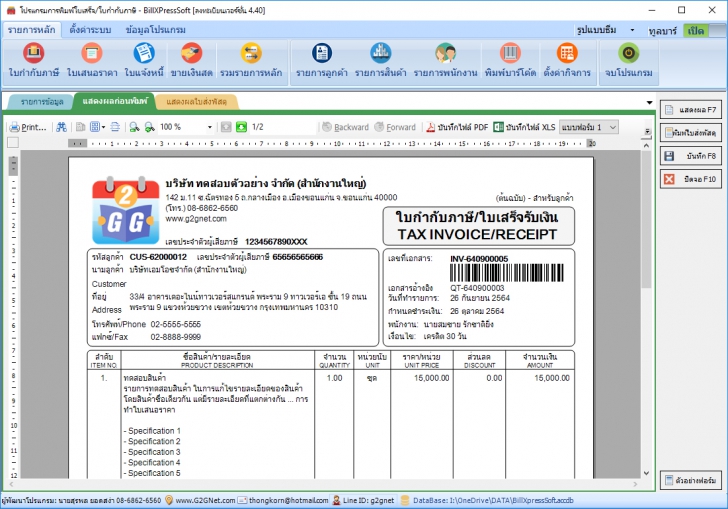Click the binoculars find icon
Screen dimensions: 728x509
point(61,127)
